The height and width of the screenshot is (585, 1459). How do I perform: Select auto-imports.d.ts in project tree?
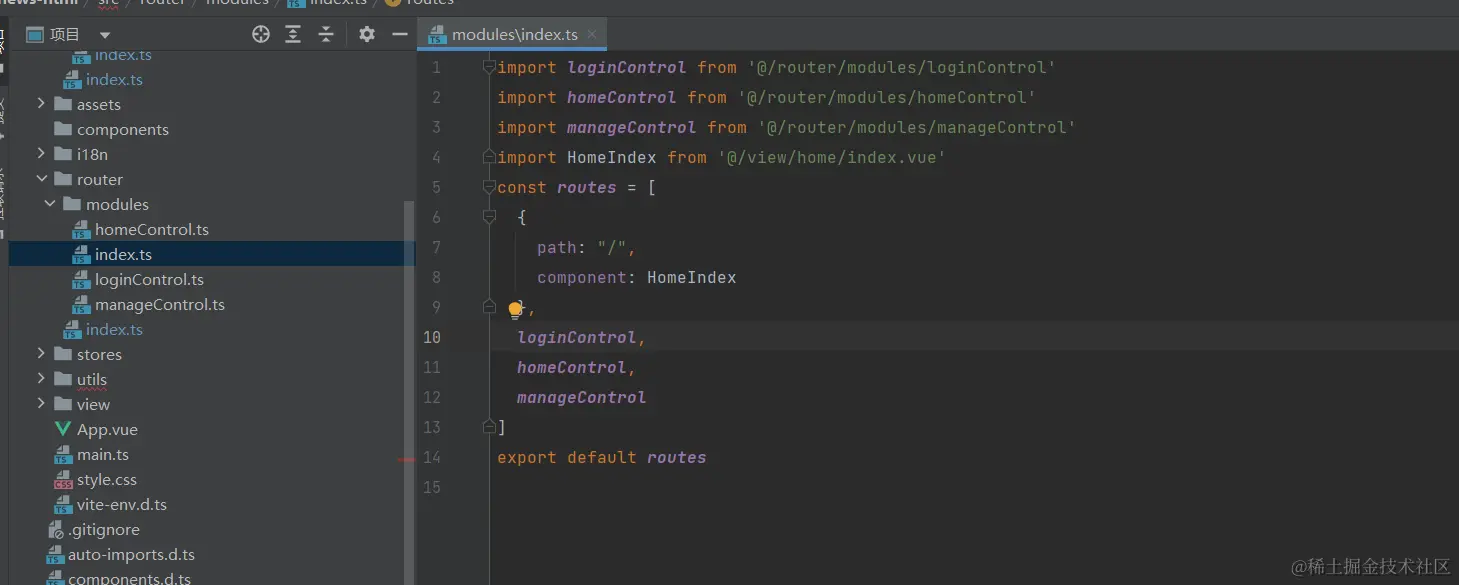point(131,555)
